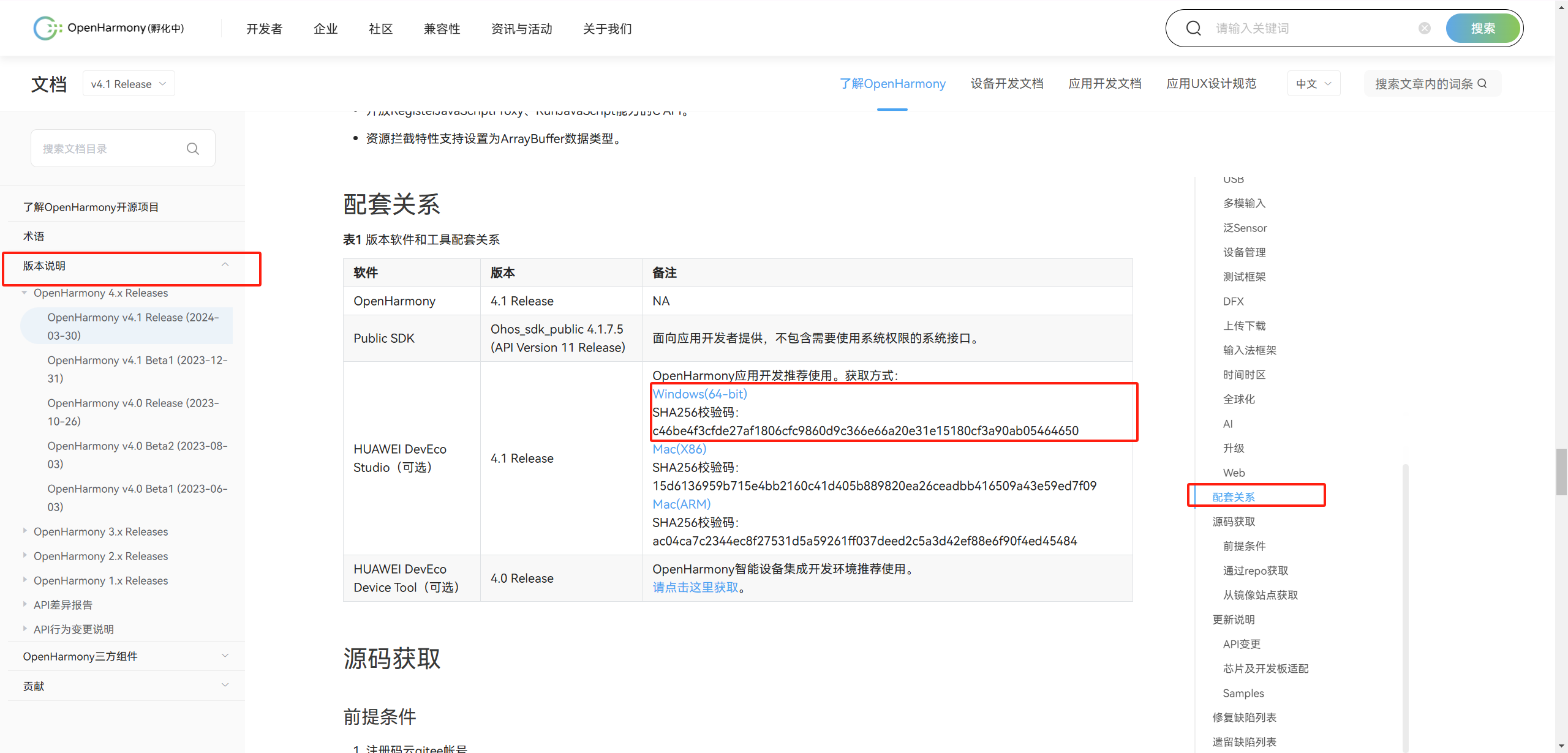Click the Mac(ARM) download link
Image resolution: width=1568 pixels, height=753 pixels.
point(681,504)
